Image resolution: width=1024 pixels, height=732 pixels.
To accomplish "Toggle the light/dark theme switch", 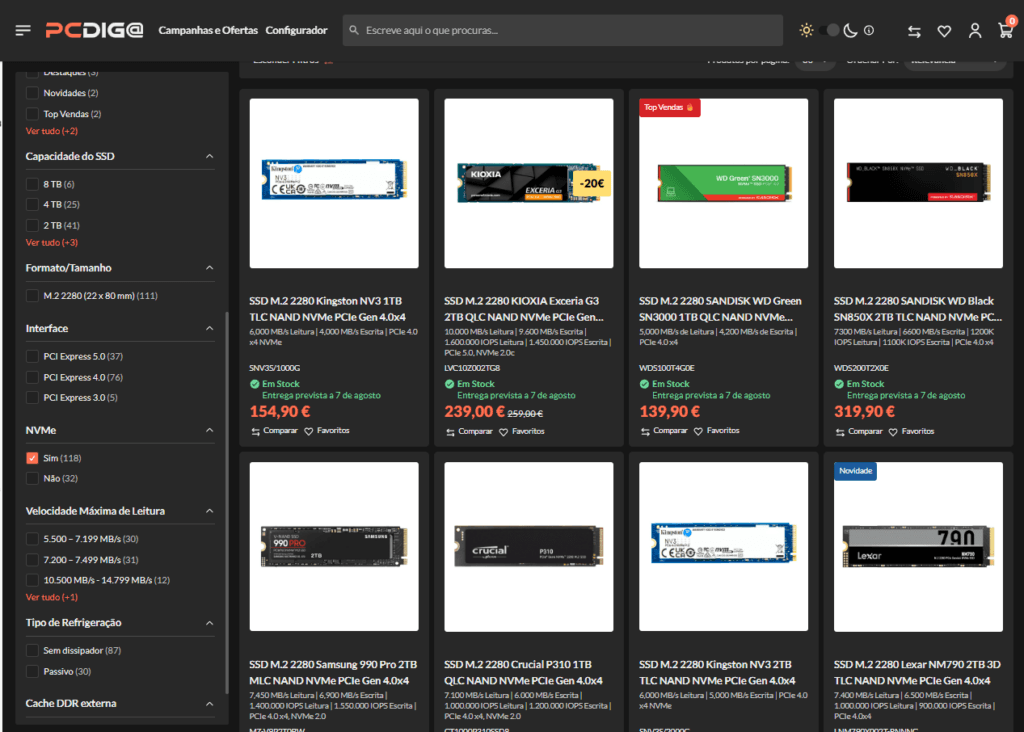I will click(x=828, y=30).
